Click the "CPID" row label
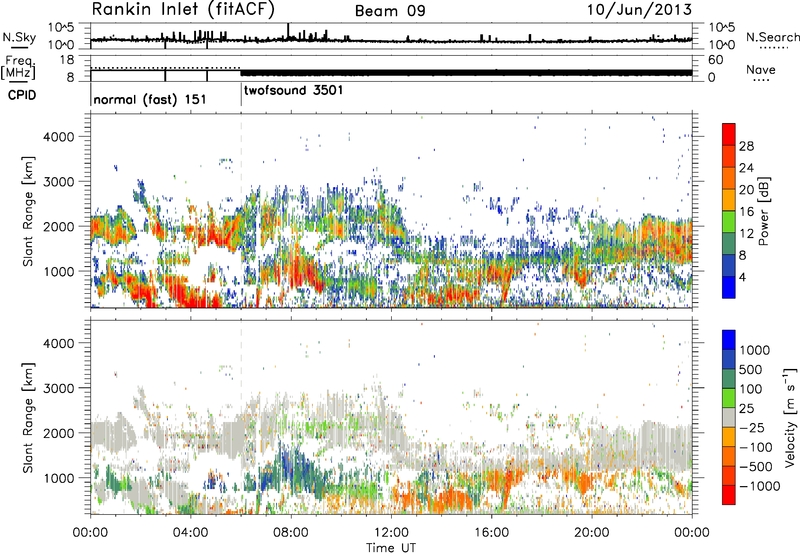The height and width of the screenshot is (554, 800). 22,95
